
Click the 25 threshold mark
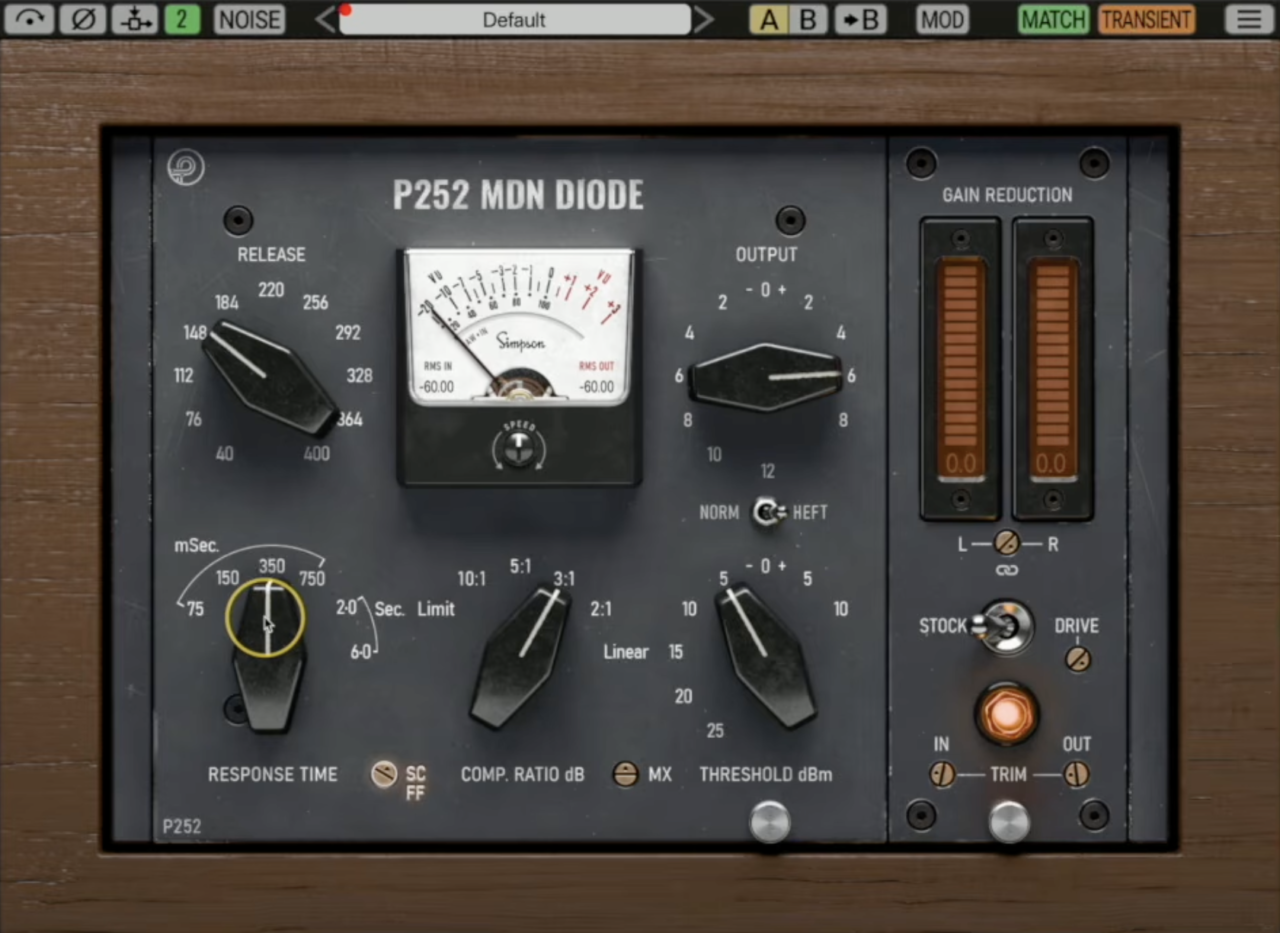[x=715, y=731]
